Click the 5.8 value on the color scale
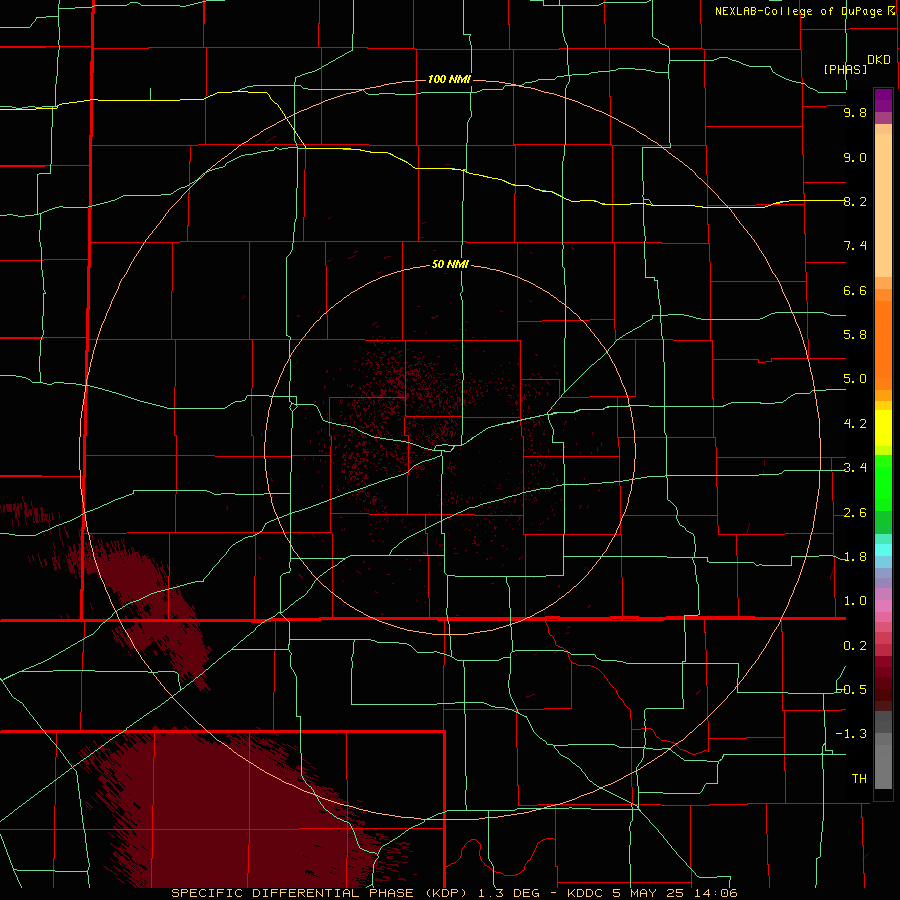 click(x=855, y=335)
